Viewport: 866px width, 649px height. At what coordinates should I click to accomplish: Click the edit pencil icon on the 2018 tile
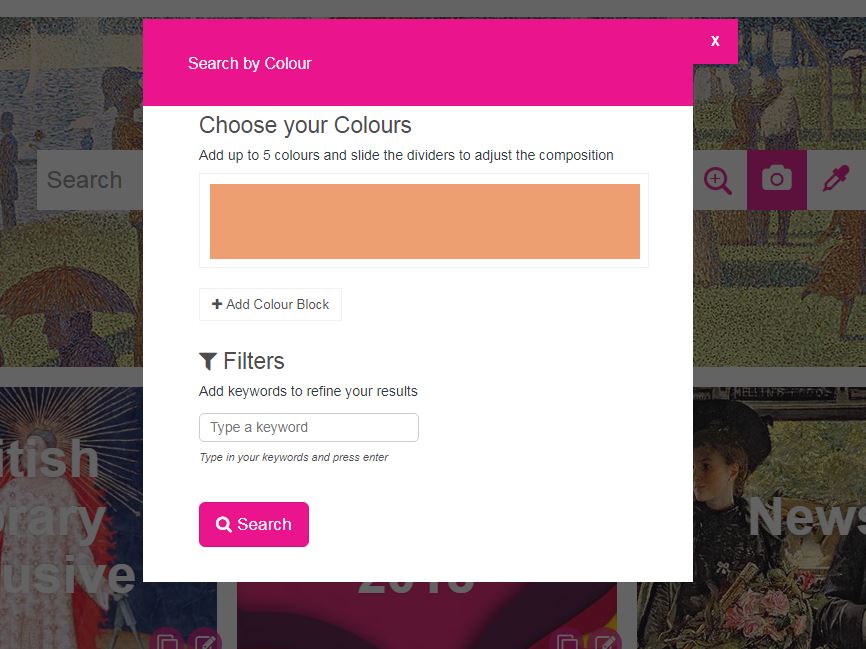coord(605,642)
